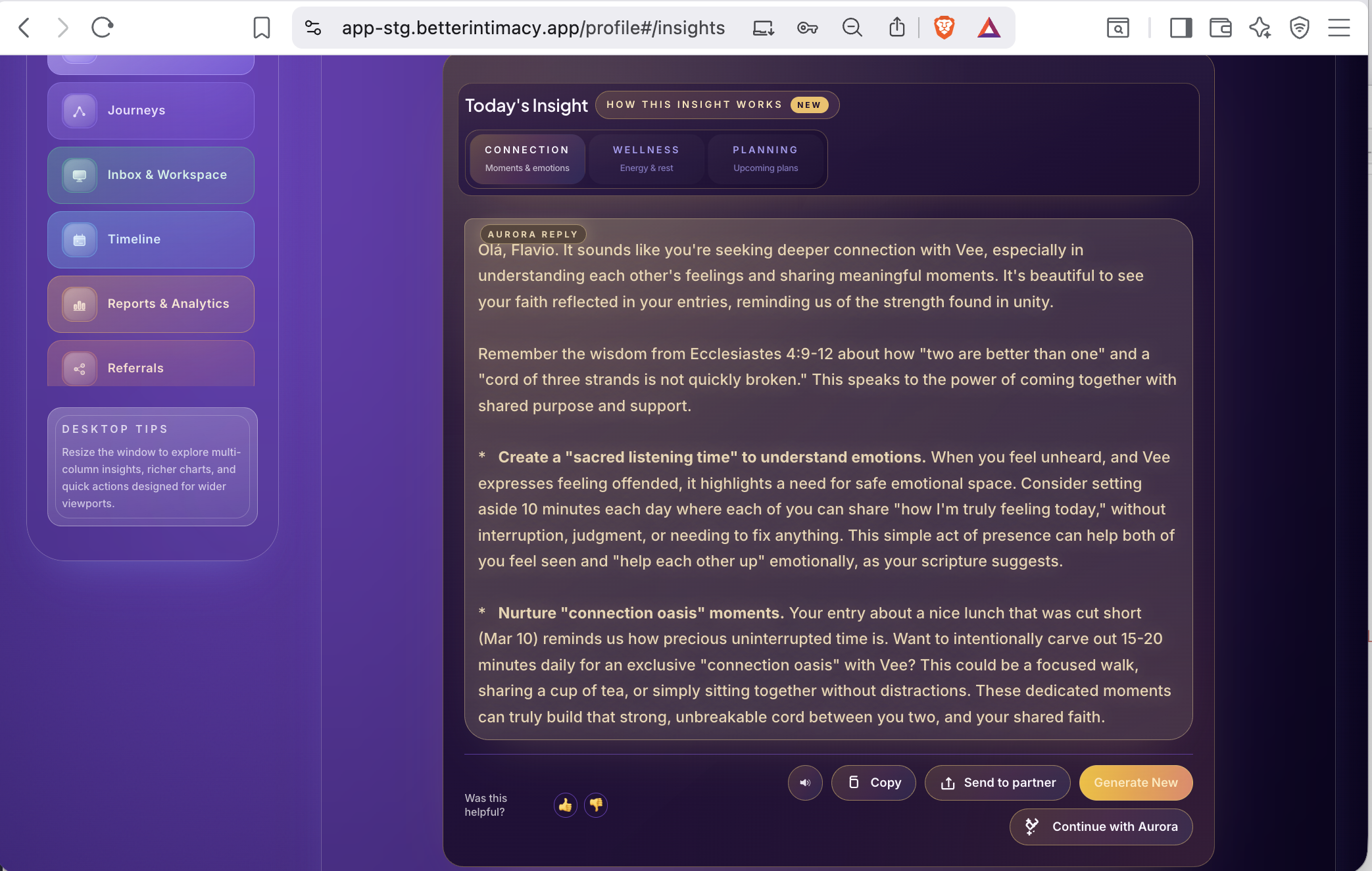
Task: Click the Brave Rewards triangle icon
Action: (989, 28)
